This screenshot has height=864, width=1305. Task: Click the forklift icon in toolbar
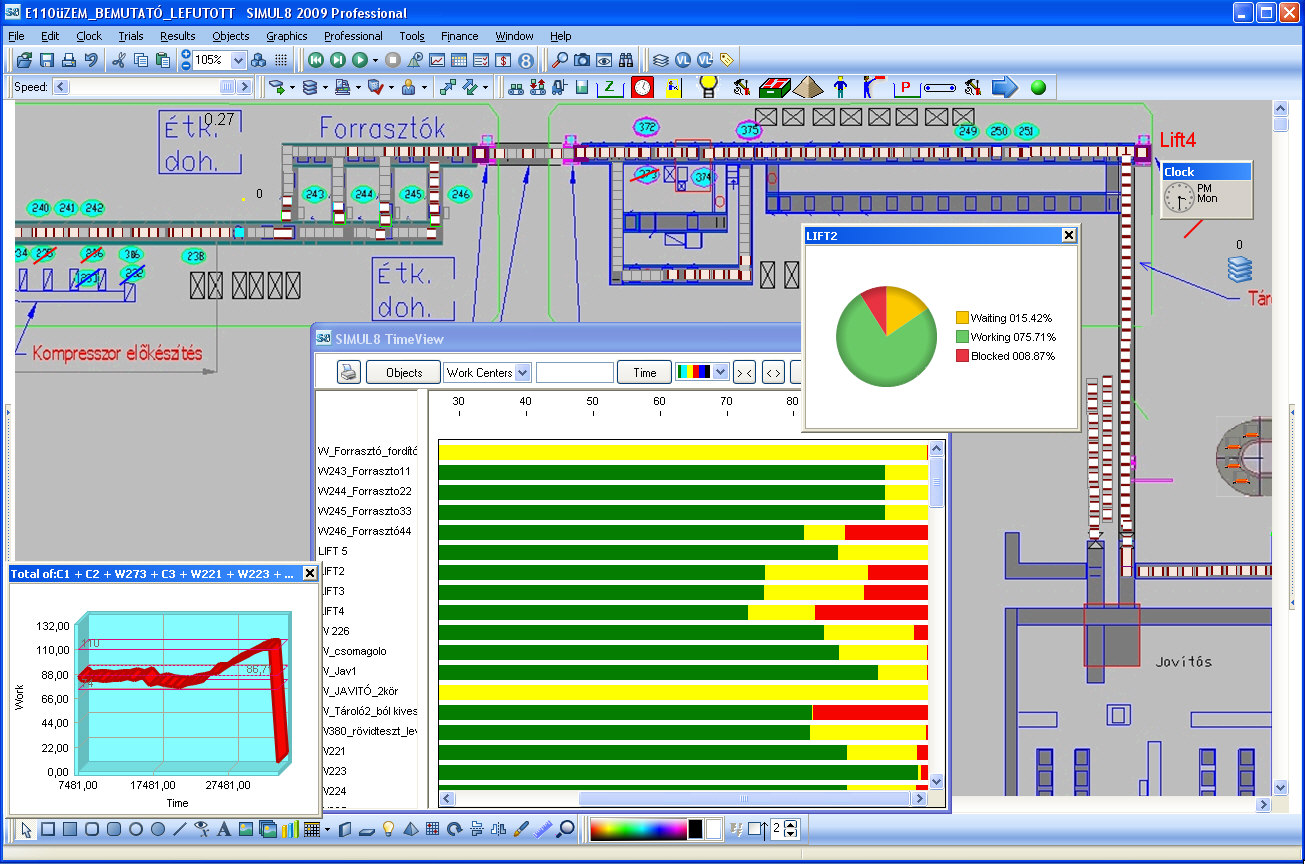tap(559, 87)
